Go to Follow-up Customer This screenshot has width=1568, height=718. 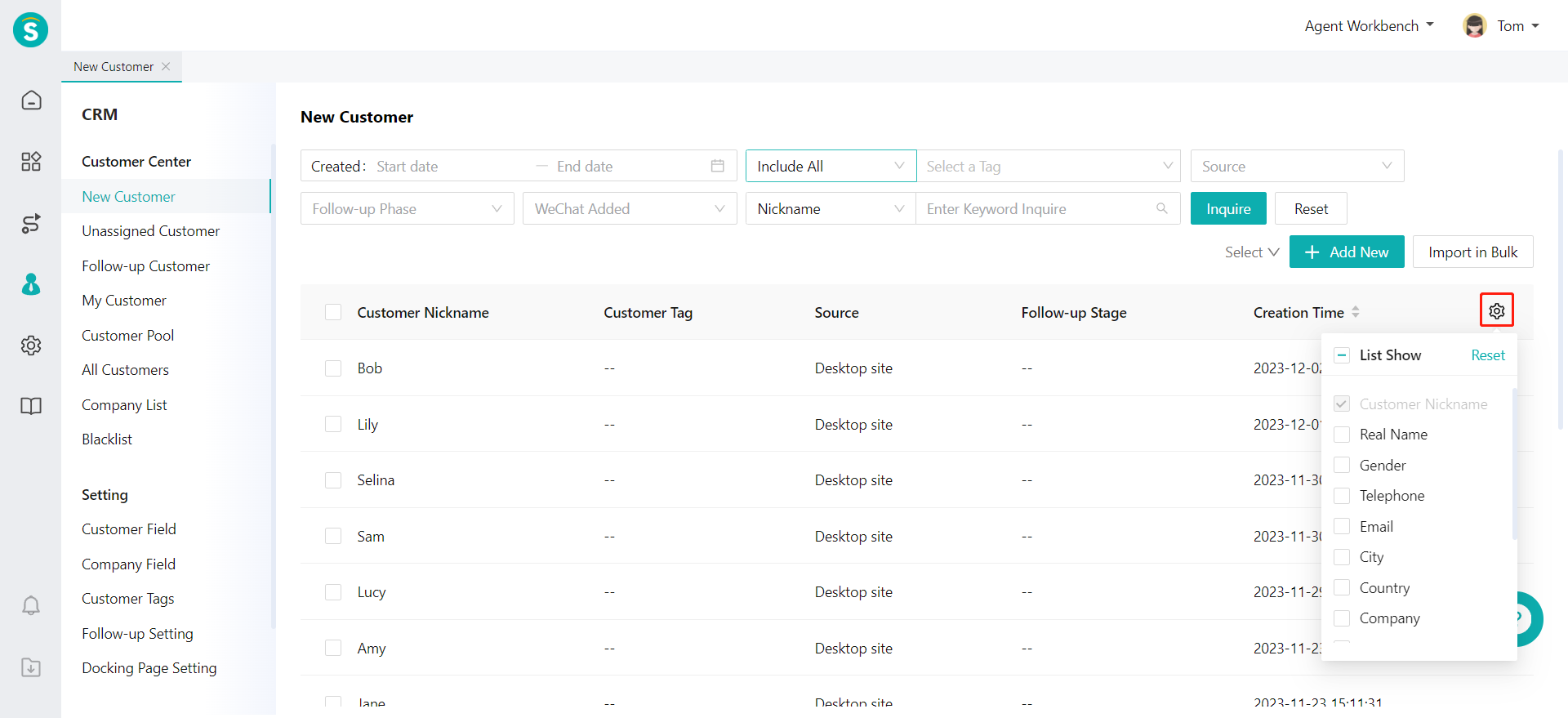point(145,266)
